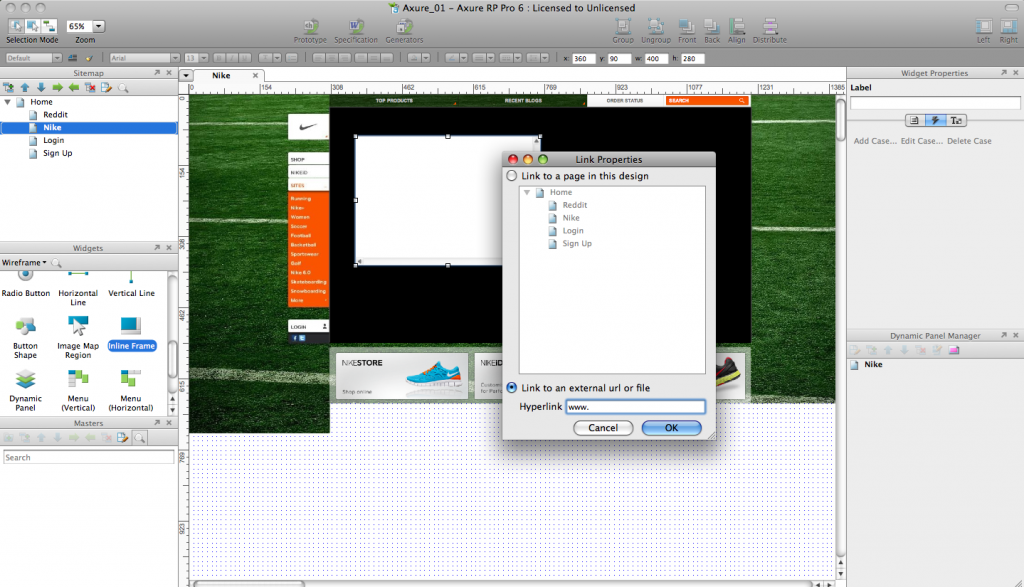Open the Zoom percentage dropdown
The height and width of the screenshot is (587, 1024).
click(98, 26)
